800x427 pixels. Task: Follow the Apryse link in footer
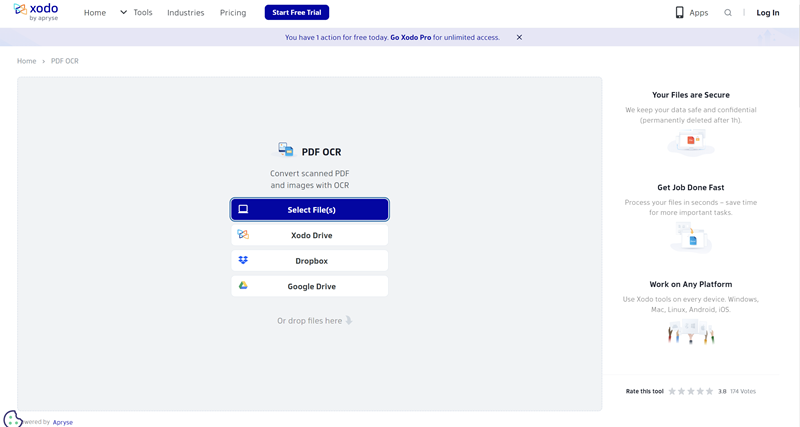pos(63,422)
